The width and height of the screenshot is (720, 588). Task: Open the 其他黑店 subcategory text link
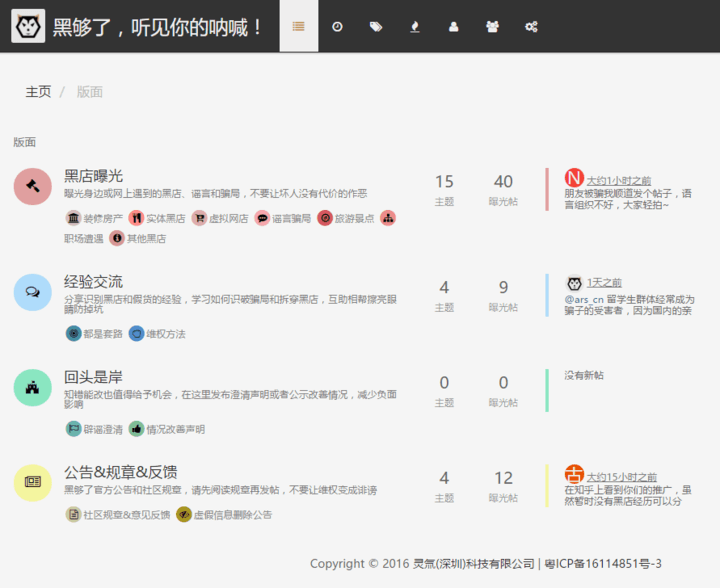(146, 239)
